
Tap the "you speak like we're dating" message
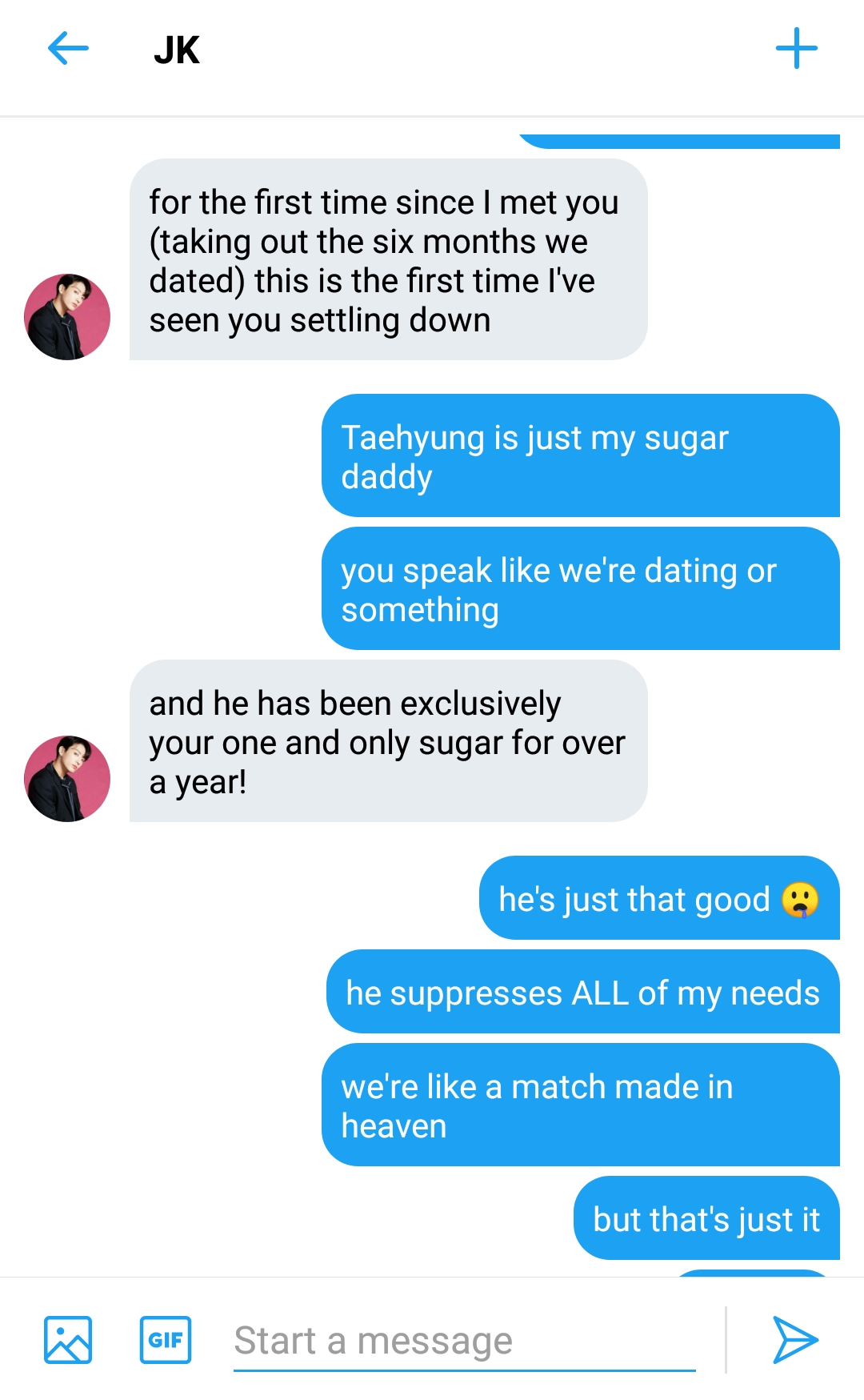[x=580, y=589]
